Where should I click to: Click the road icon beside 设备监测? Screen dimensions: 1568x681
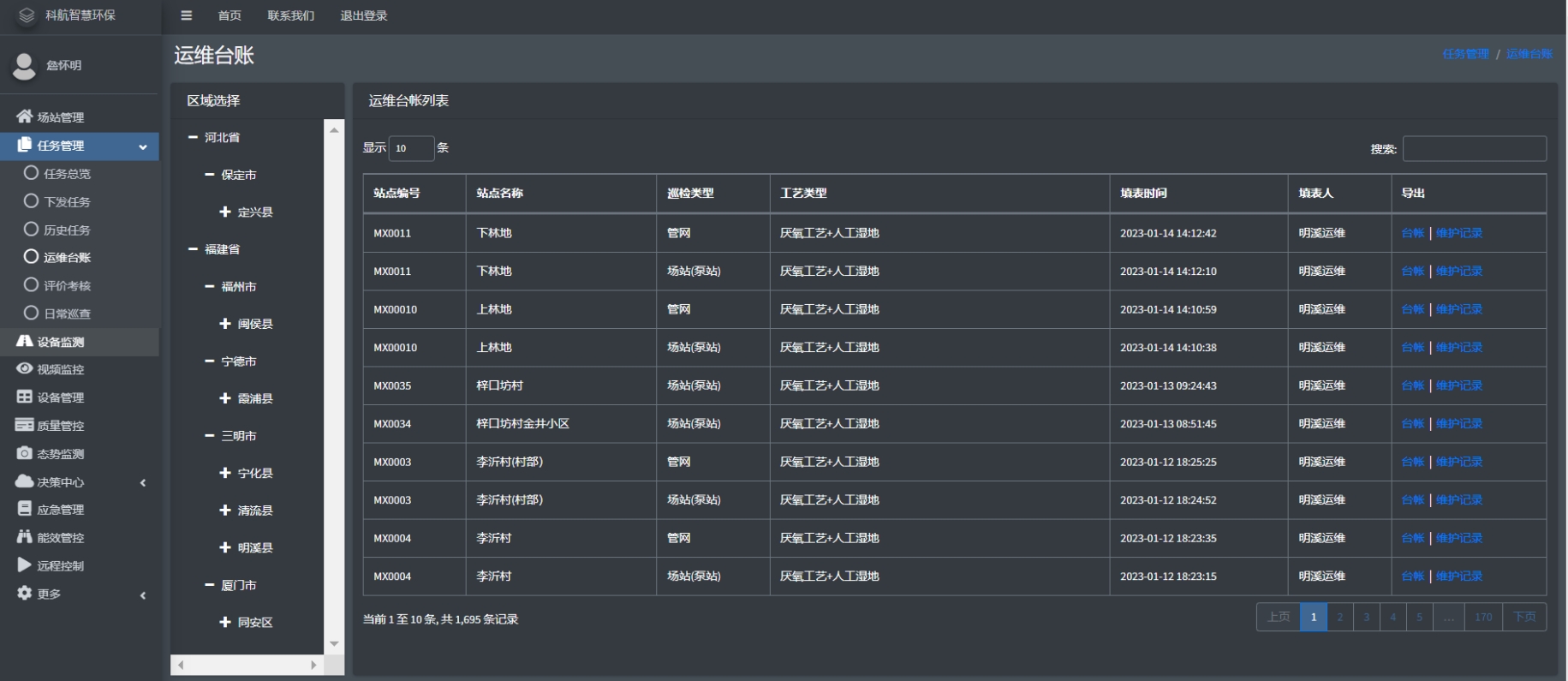tap(24, 341)
